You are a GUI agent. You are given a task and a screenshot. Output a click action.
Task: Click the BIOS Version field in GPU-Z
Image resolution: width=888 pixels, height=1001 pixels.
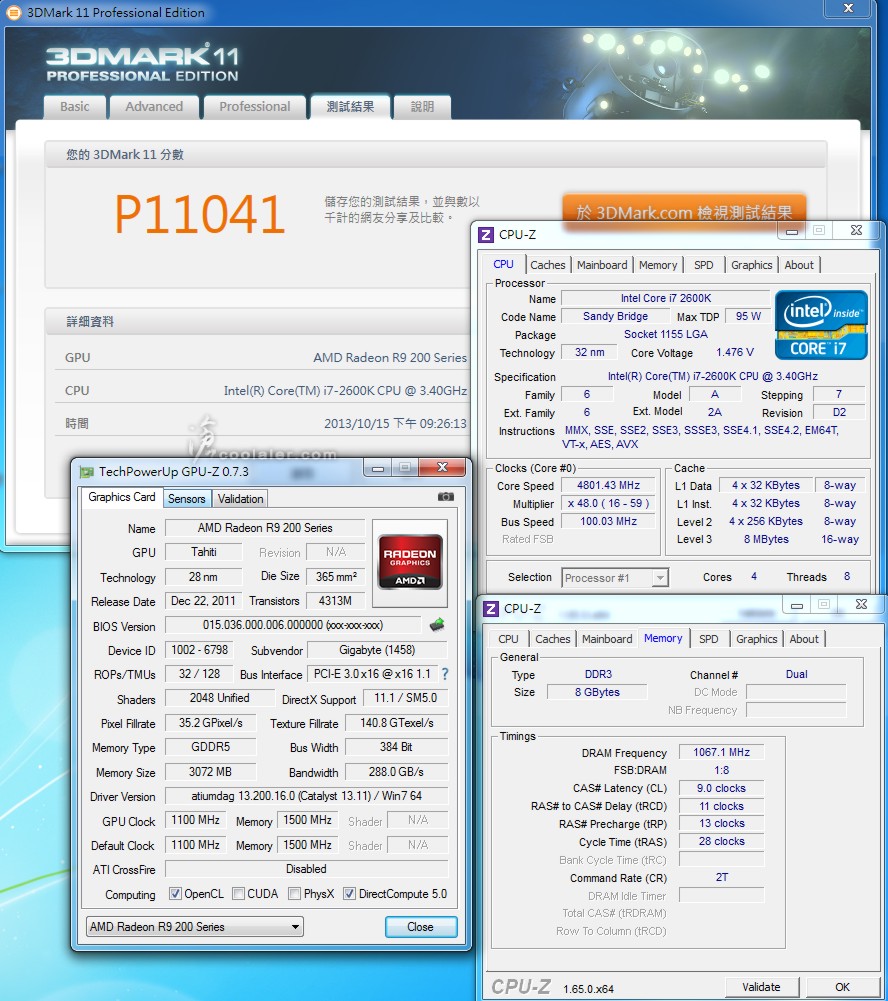pos(293,625)
